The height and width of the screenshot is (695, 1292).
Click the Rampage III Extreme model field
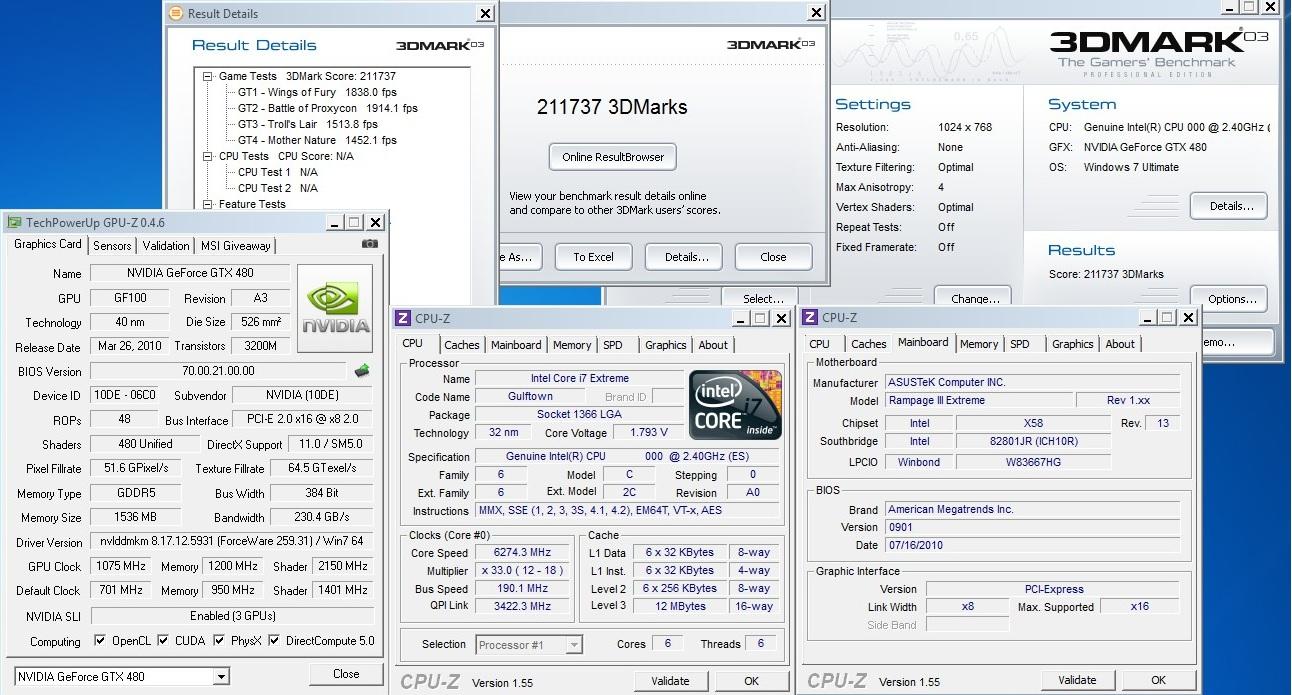coord(978,400)
